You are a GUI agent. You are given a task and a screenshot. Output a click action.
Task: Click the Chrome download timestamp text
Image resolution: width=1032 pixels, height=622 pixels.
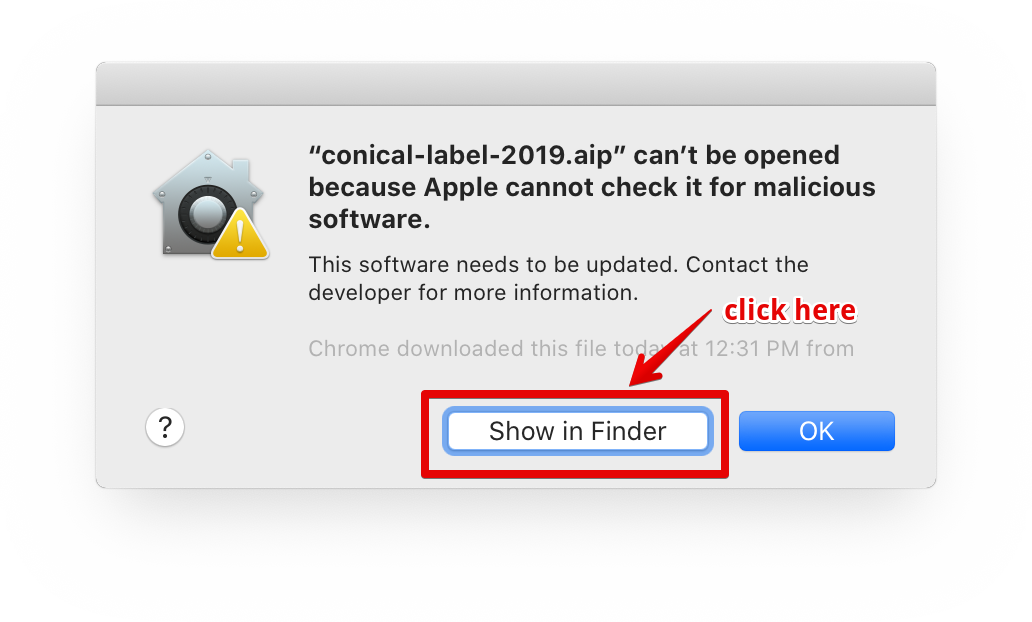pyautogui.click(x=580, y=349)
